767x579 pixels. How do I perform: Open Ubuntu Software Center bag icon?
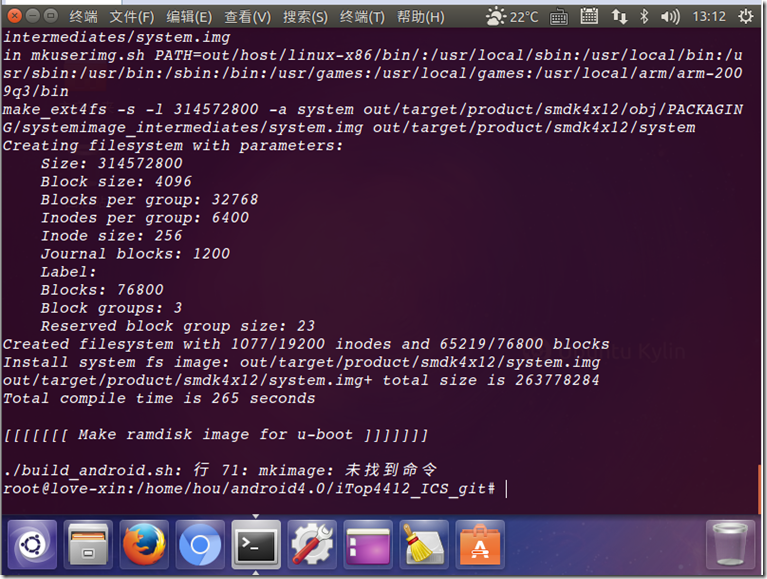pos(480,544)
